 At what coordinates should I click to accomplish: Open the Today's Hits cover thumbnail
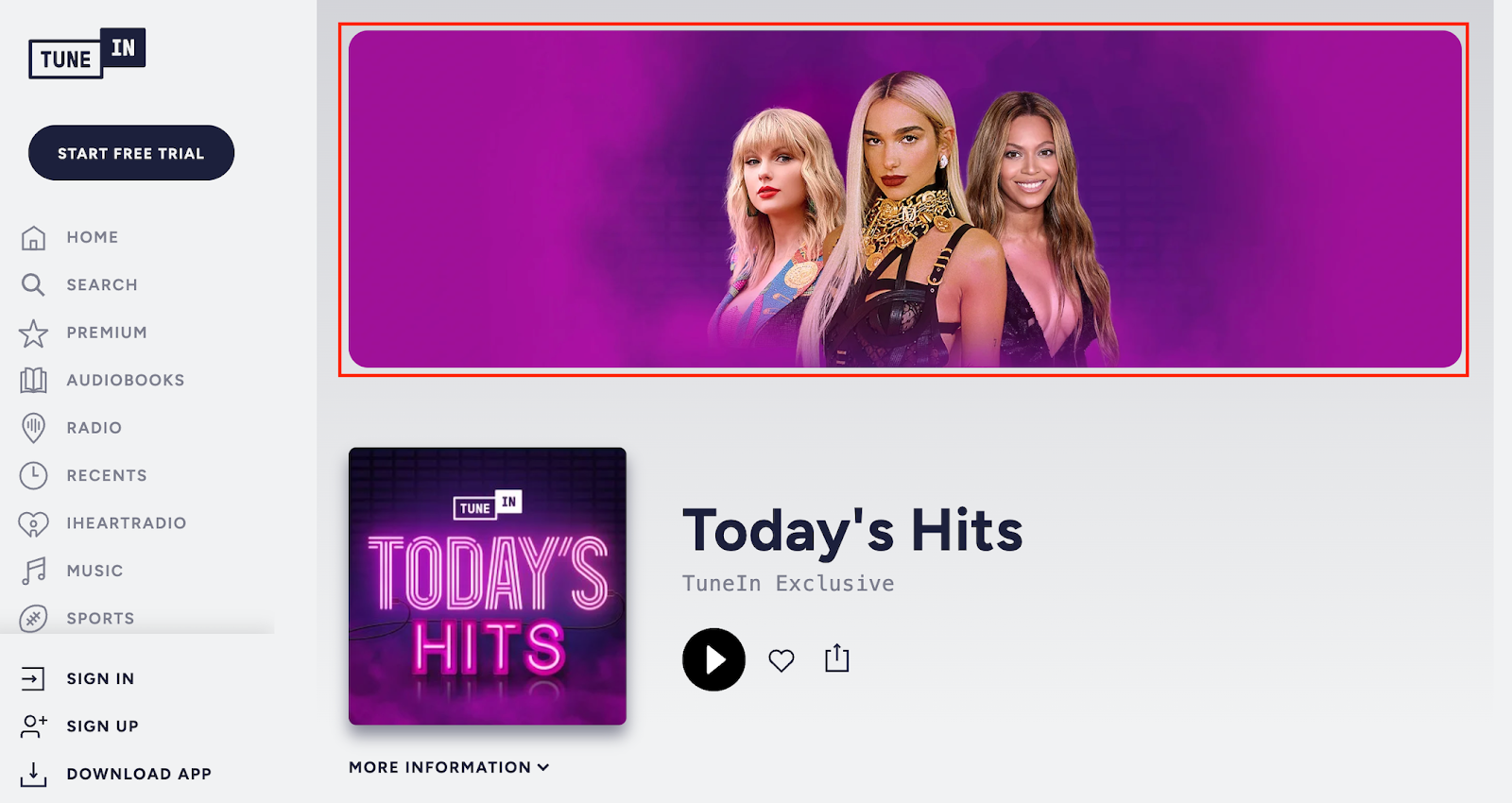pos(488,587)
